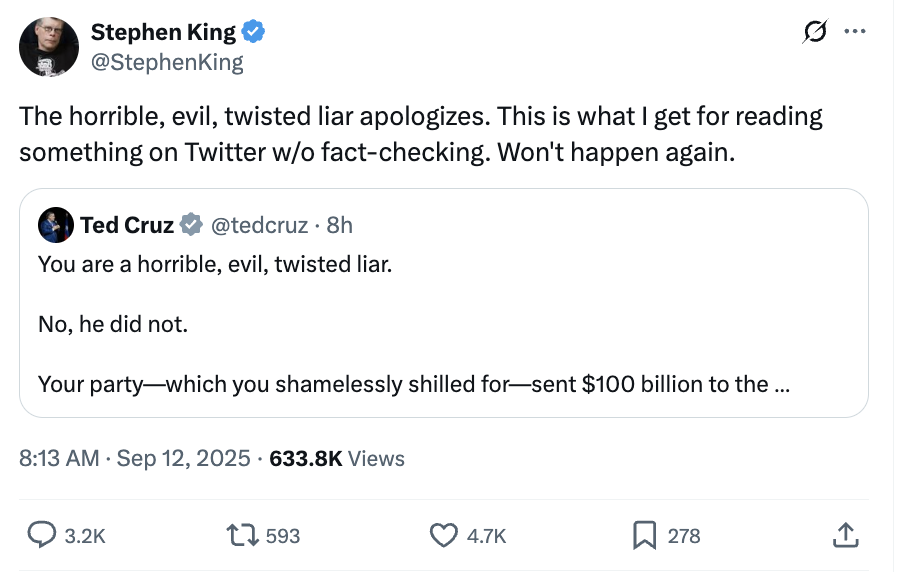Click Ted Cruz's small avatar

click(x=55, y=225)
